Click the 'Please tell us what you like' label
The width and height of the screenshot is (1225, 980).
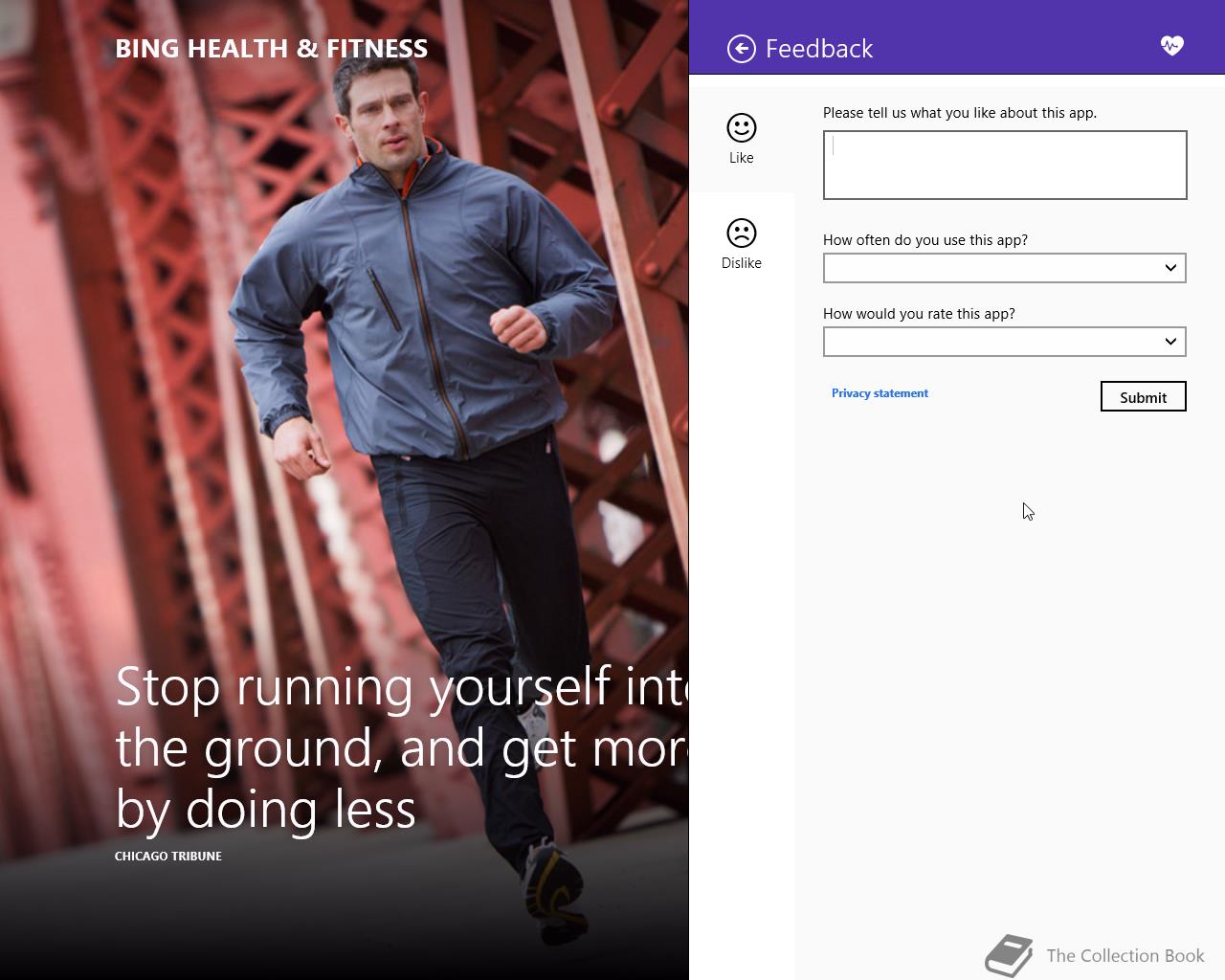click(x=960, y=113)
